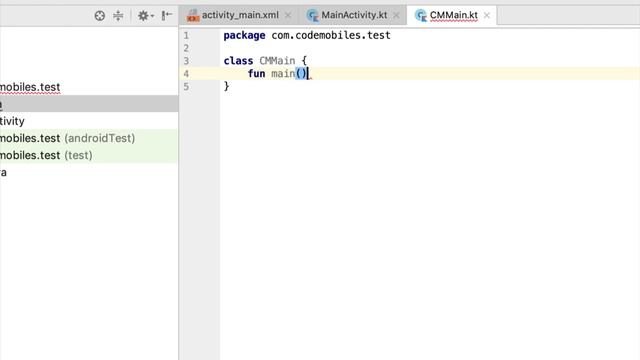Click the function name 'main' in code
640x360 pixels.
(x=283, y=73)
